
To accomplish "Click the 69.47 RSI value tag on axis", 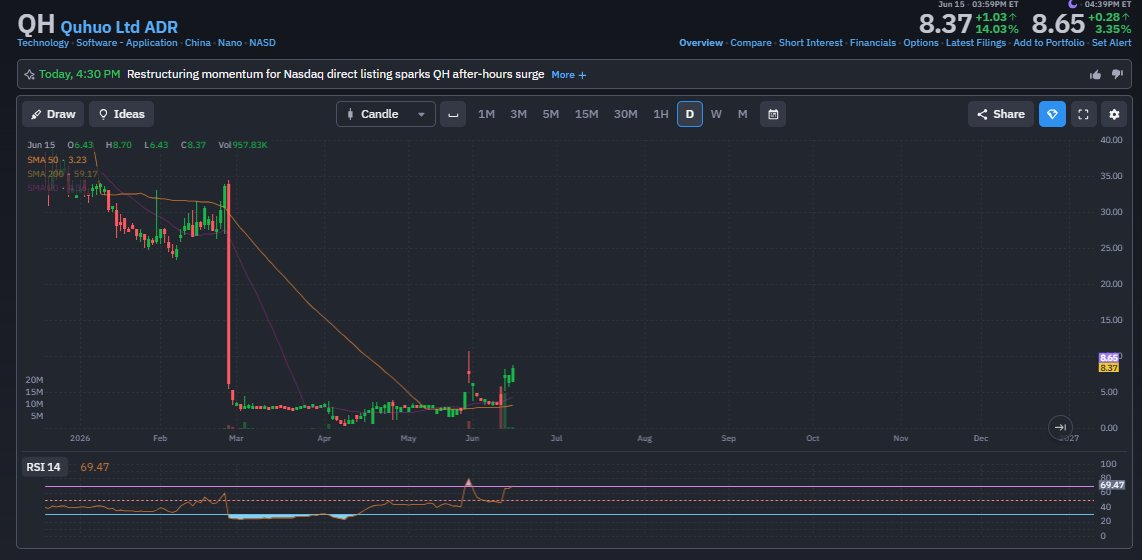I will point(1112,485).
